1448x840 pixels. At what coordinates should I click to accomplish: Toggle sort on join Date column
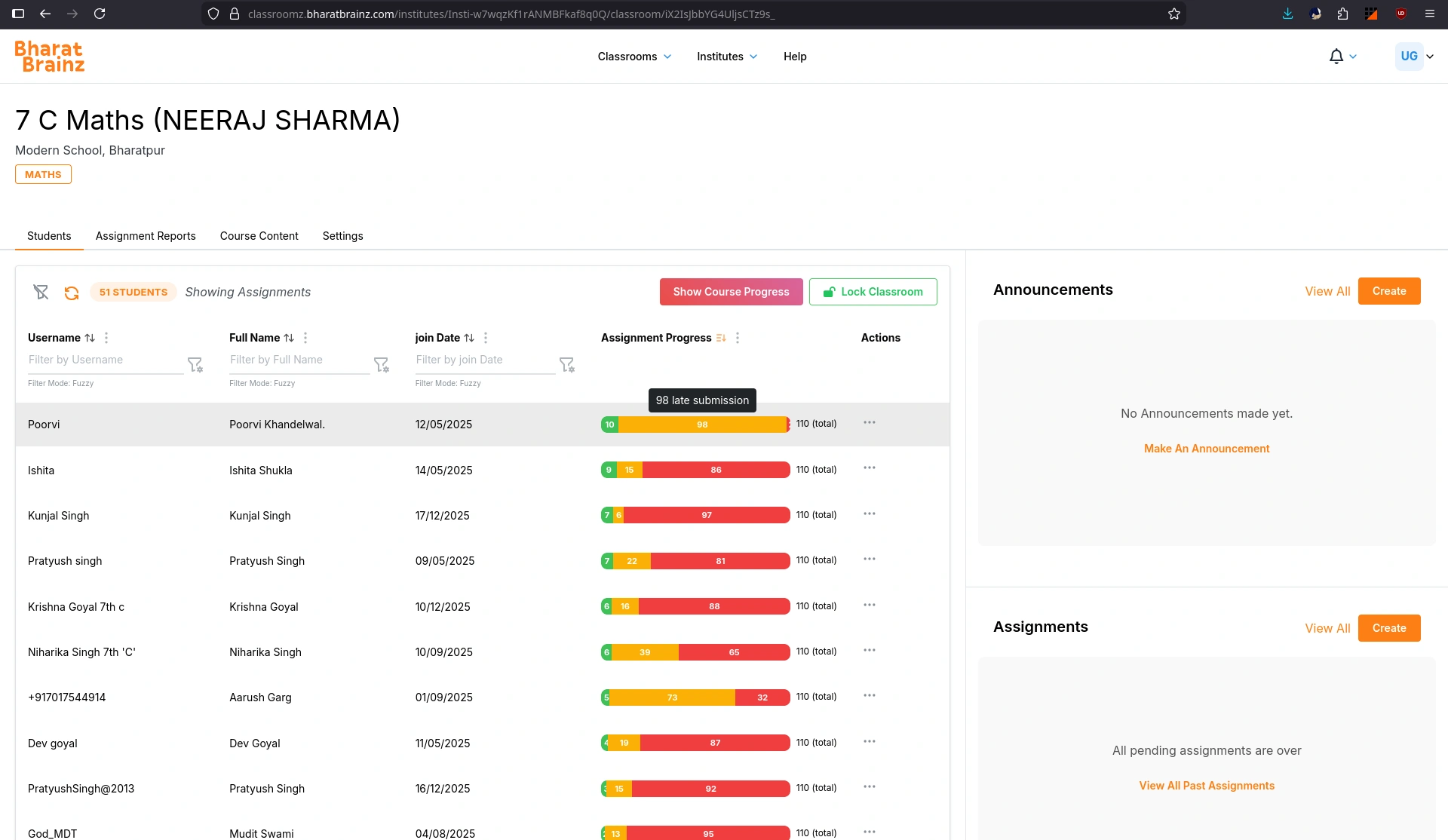click(x=469, y=338)
